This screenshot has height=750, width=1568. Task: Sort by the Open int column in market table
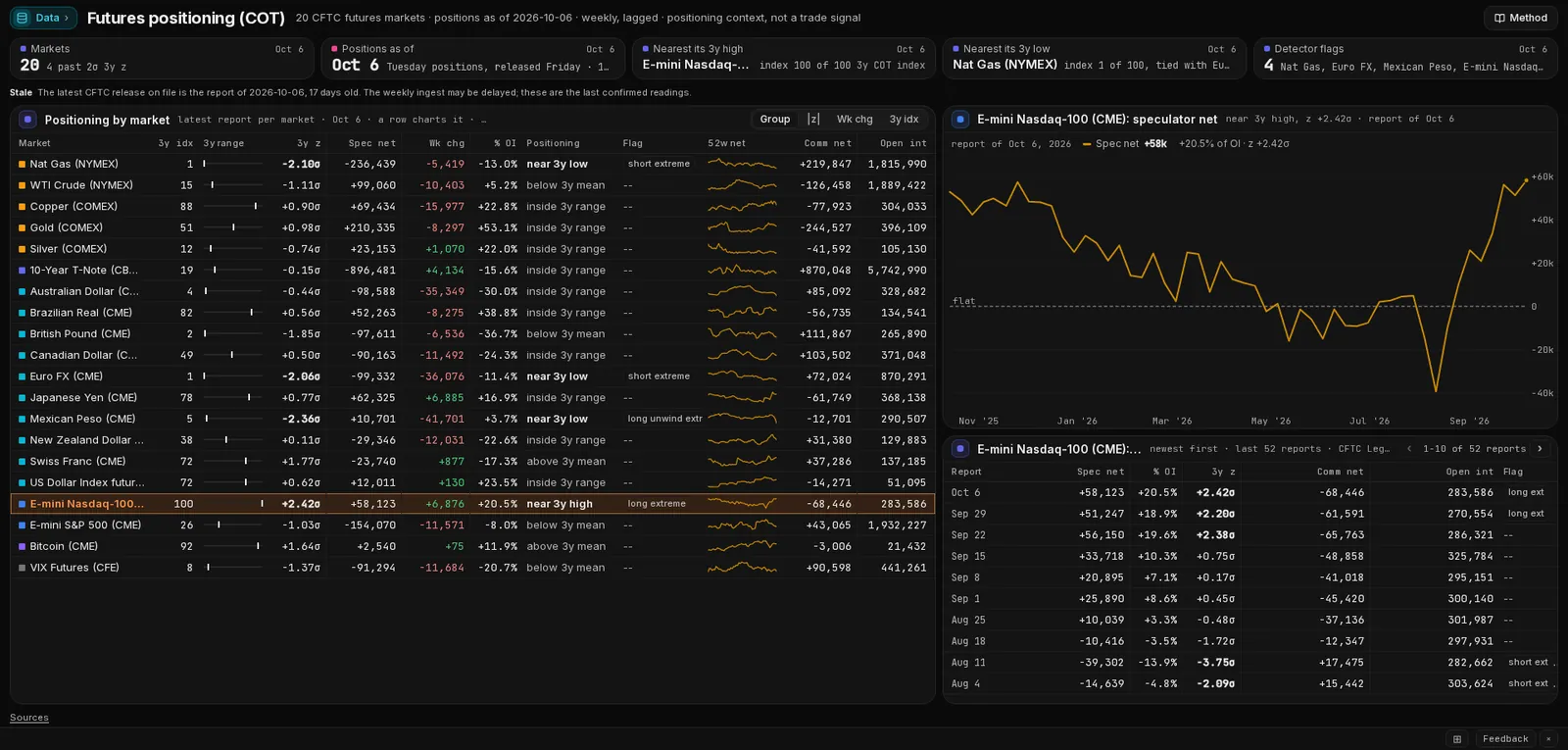(904, 143)
